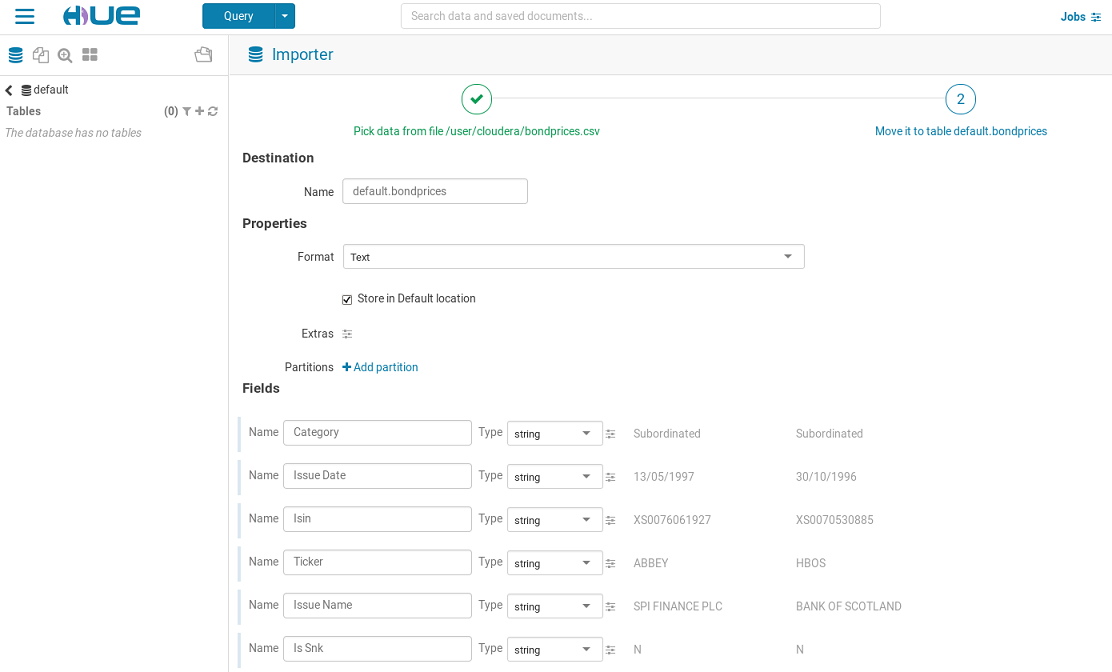Change Issue Name field type dropdown

click(555, 607)
